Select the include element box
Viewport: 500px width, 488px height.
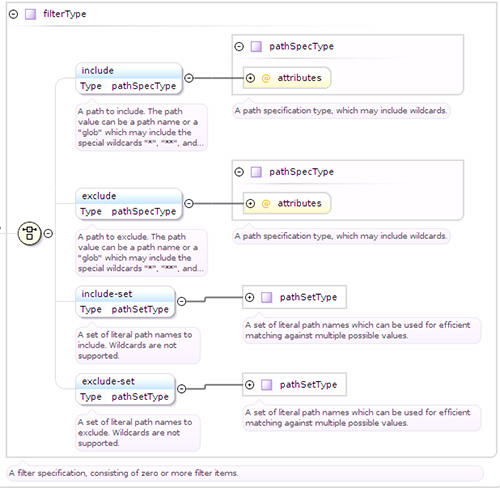coord(129,79)
